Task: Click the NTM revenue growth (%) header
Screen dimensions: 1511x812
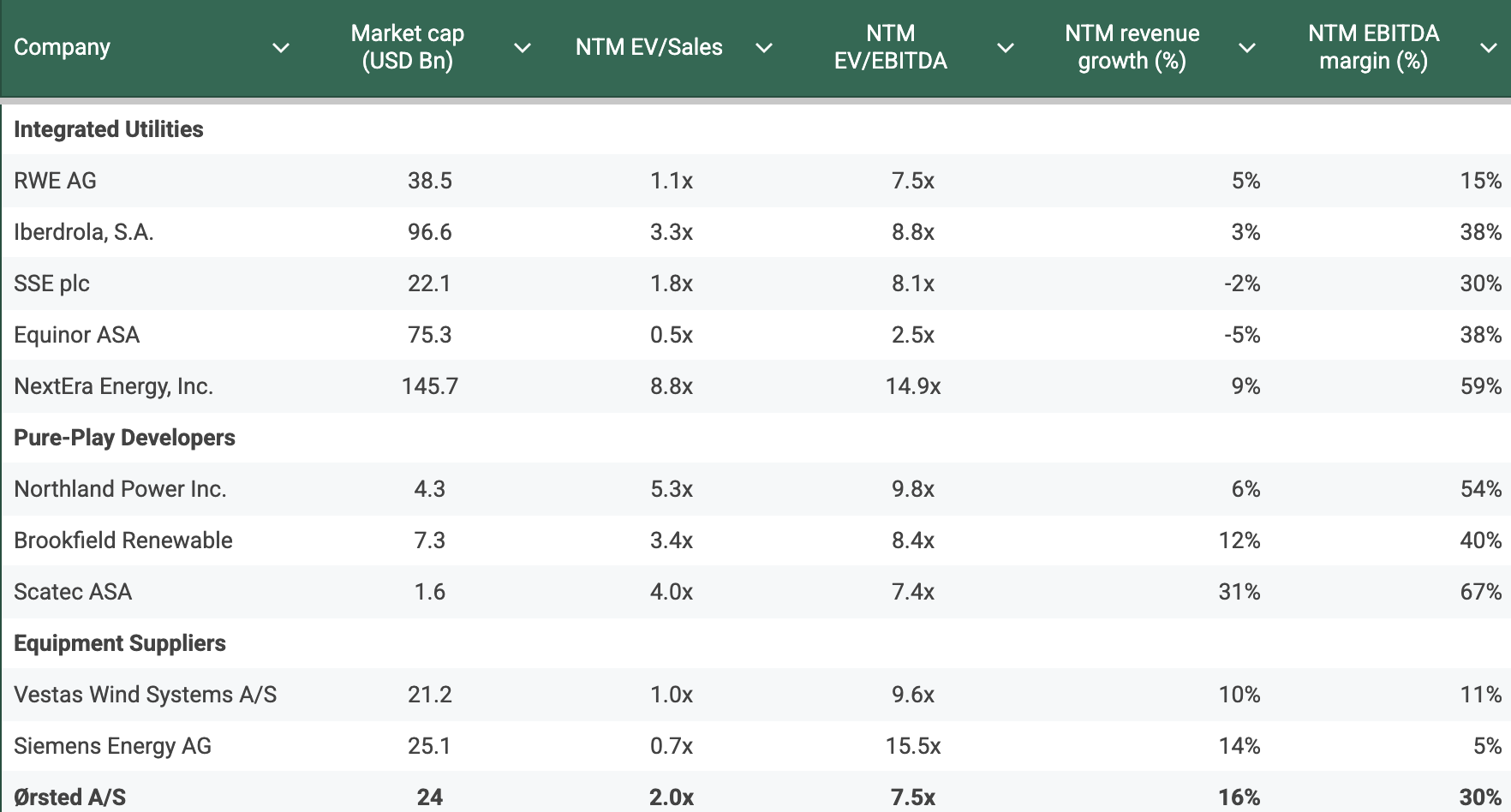Action: coord(1132,47)
